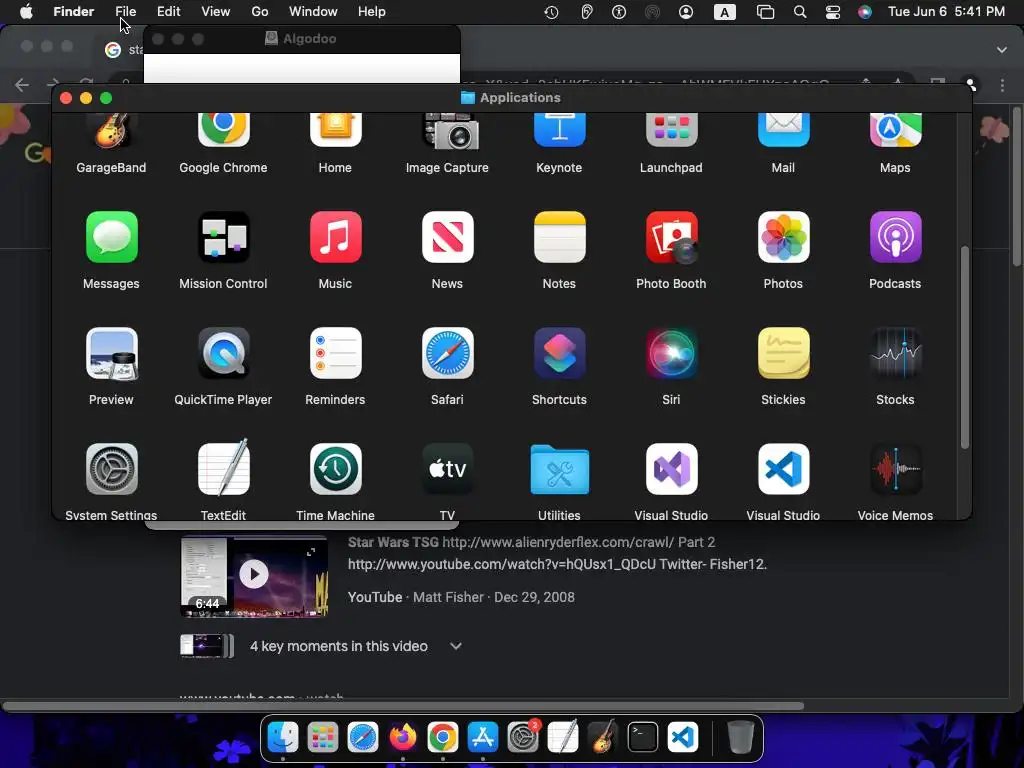
Task: Launch Firefox from the Dock
Action: click(x=403, y=737)
